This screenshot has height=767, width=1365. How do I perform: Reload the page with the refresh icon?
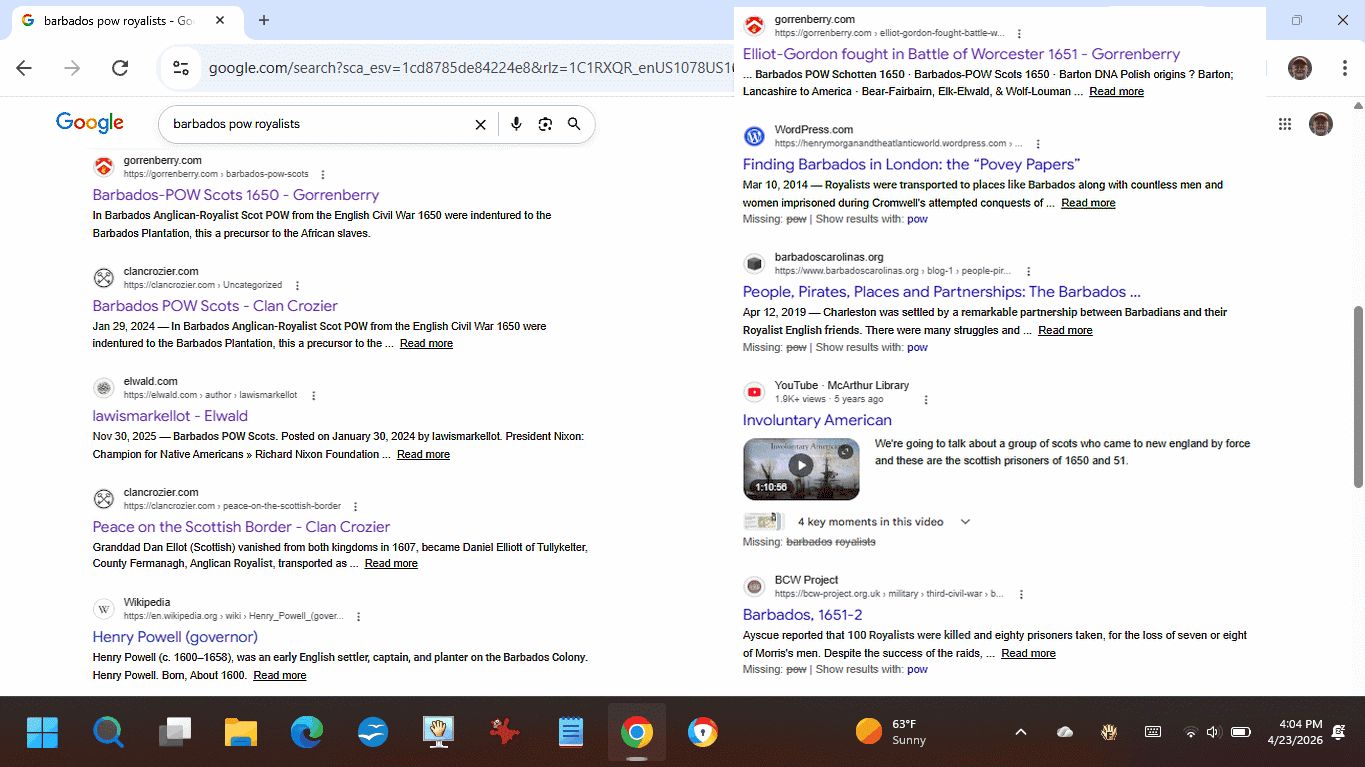[x=120, y=68]
